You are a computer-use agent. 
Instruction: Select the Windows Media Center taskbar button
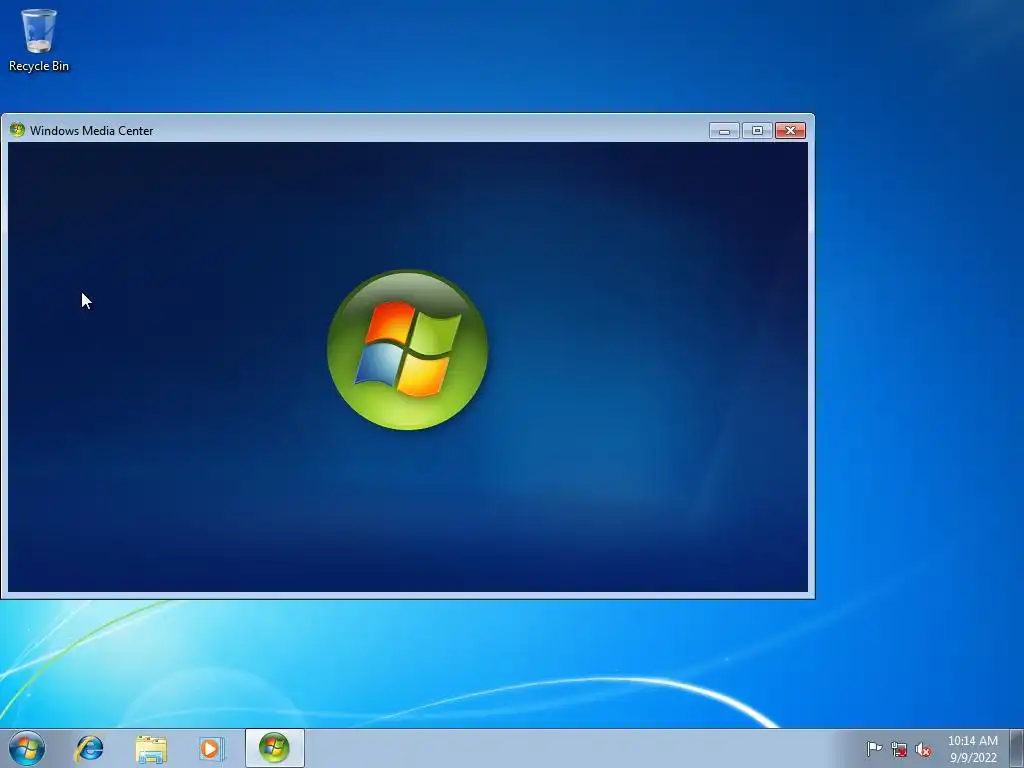[x=274, y=748]
